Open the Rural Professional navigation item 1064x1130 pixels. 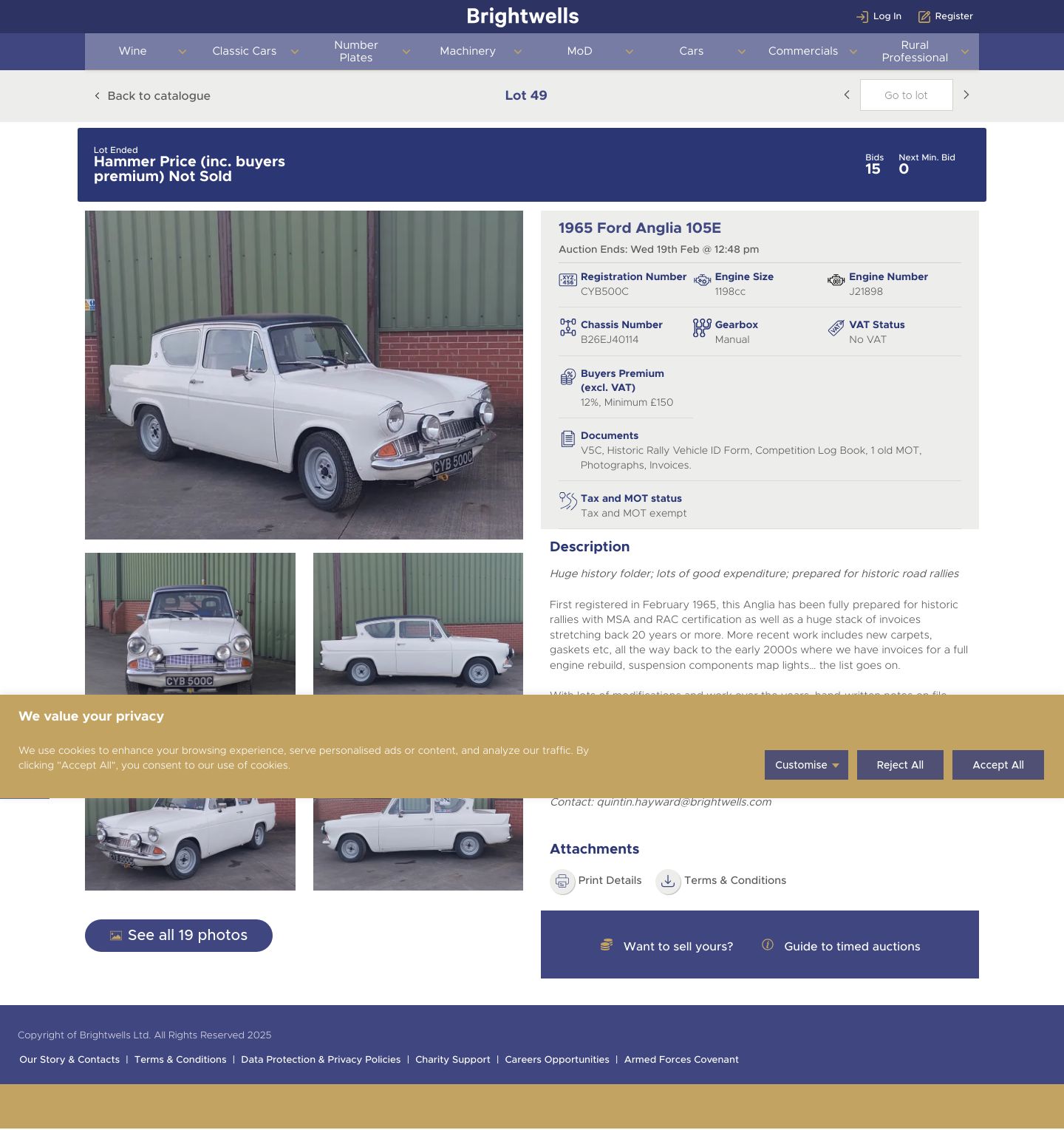tap(915, 51)
